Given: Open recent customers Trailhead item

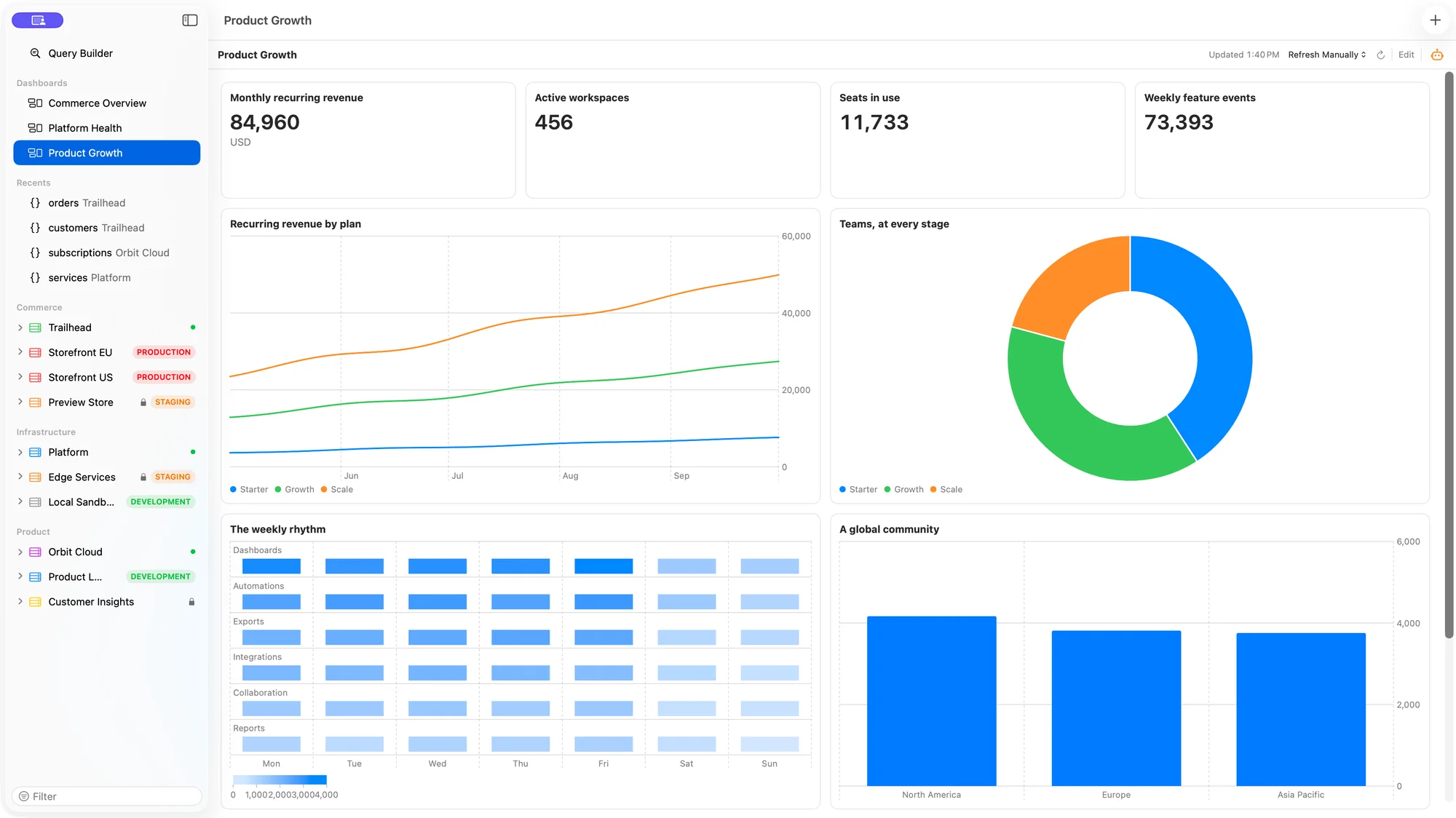Looking at the screenshot, I should [107, 228].
